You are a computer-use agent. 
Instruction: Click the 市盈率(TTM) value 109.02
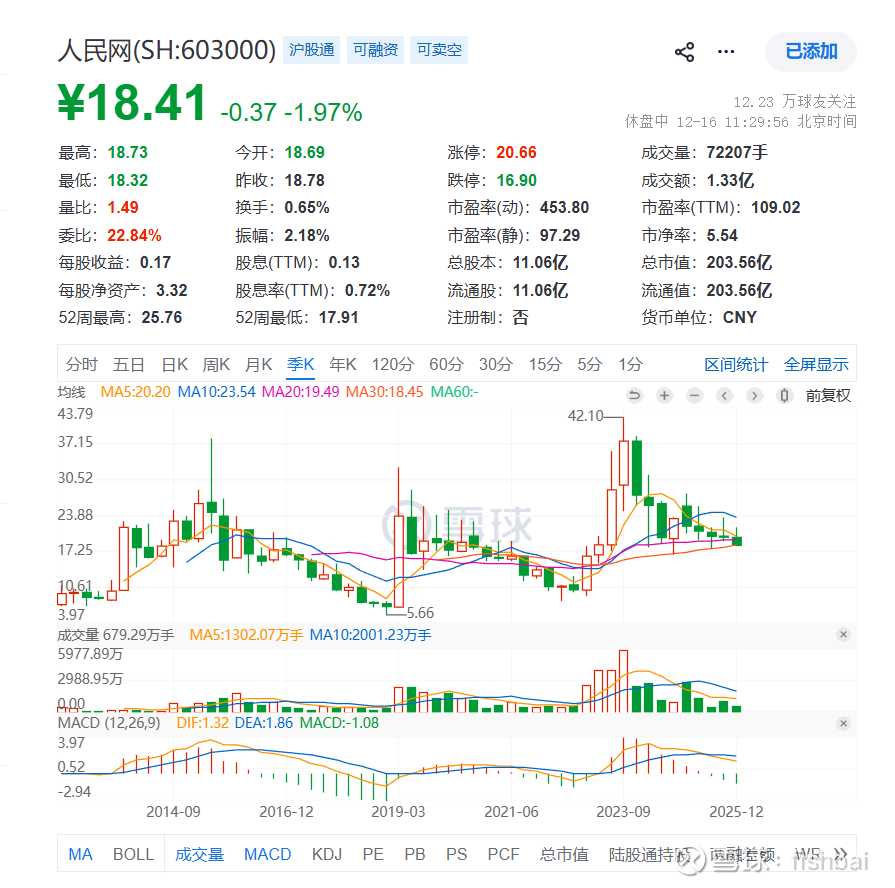pos(776,207)
